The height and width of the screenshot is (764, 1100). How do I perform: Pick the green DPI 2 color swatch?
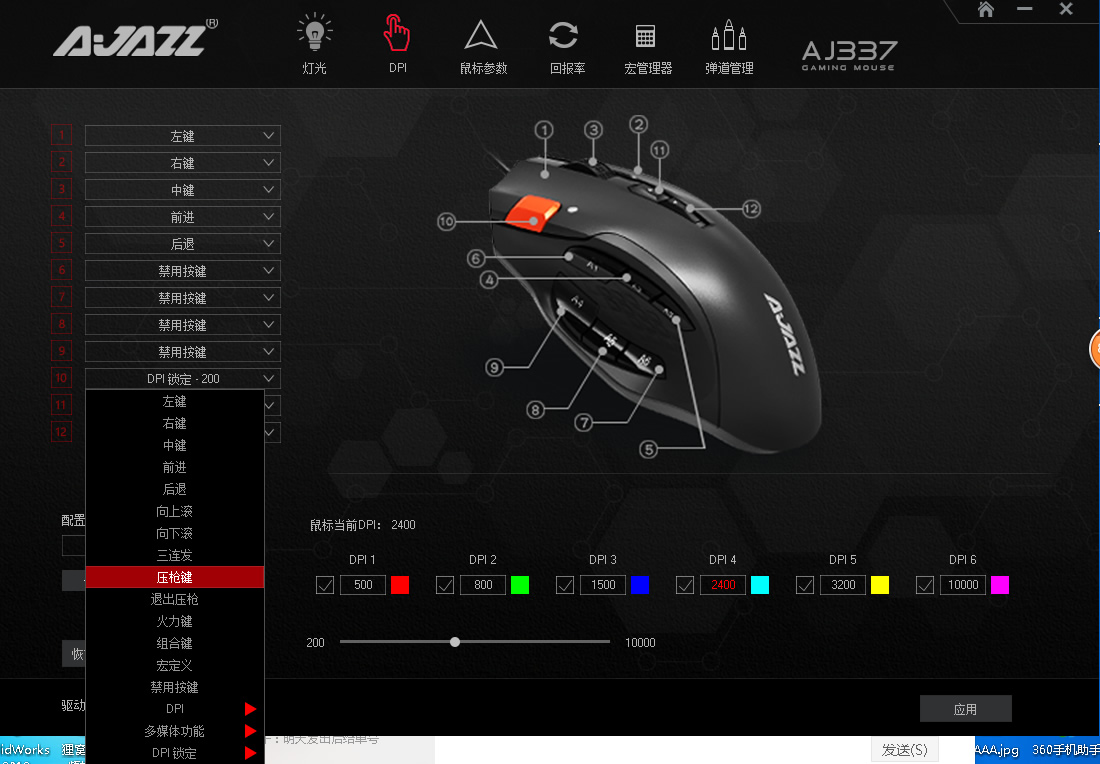pos(520,584)
